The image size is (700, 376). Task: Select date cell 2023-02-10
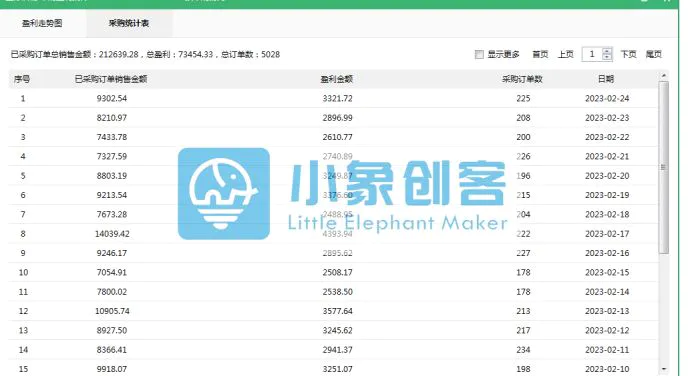click(607, 369)
